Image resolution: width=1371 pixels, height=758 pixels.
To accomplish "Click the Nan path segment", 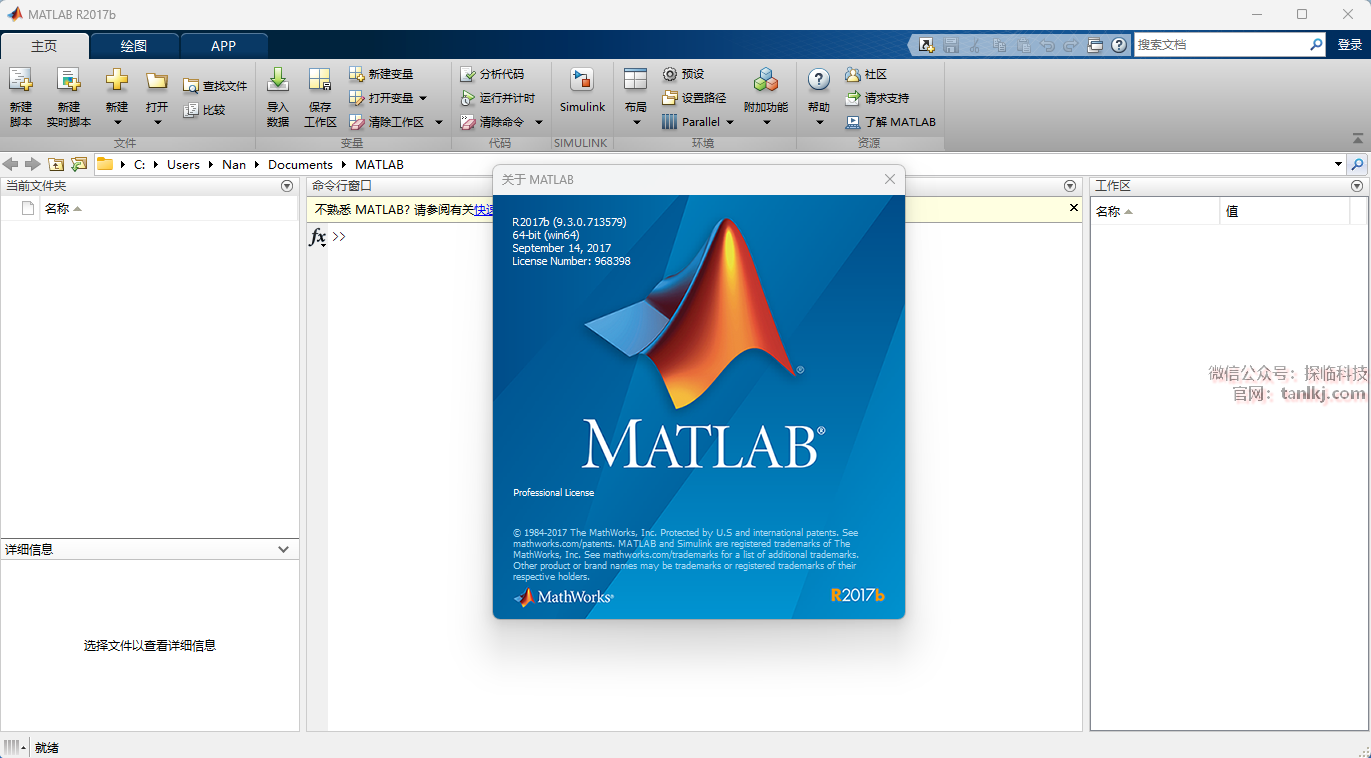I will point(234,164).
